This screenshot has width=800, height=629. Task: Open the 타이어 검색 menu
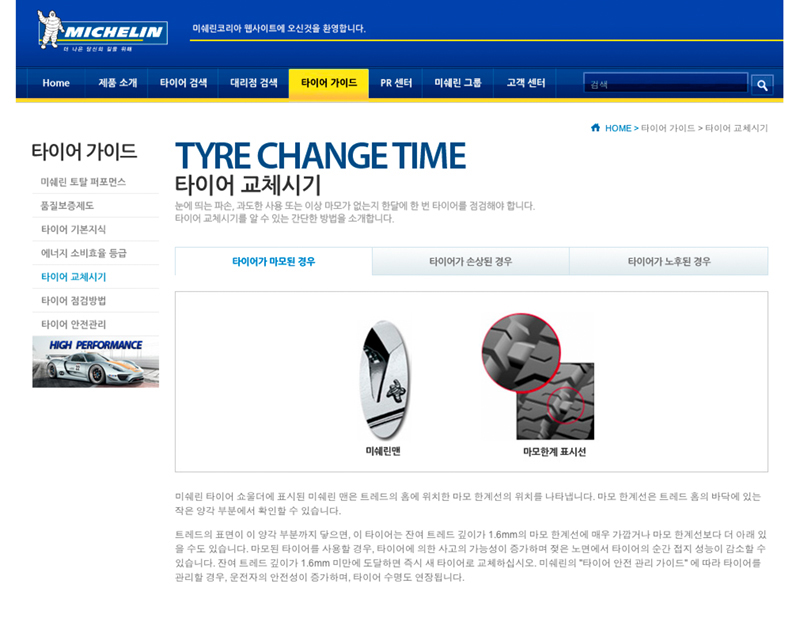183,83
